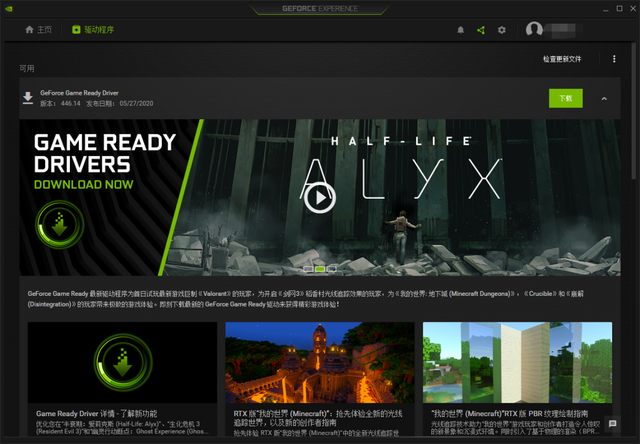Click the GeForce Game Ready Driver name text
640x444 pixels.
tap(79, 93)
